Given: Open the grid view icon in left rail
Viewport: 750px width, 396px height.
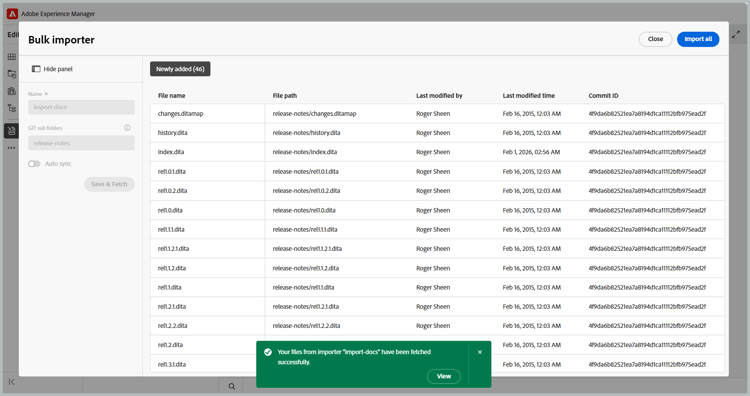Looking at the screenshot, I should click(12, 57).
